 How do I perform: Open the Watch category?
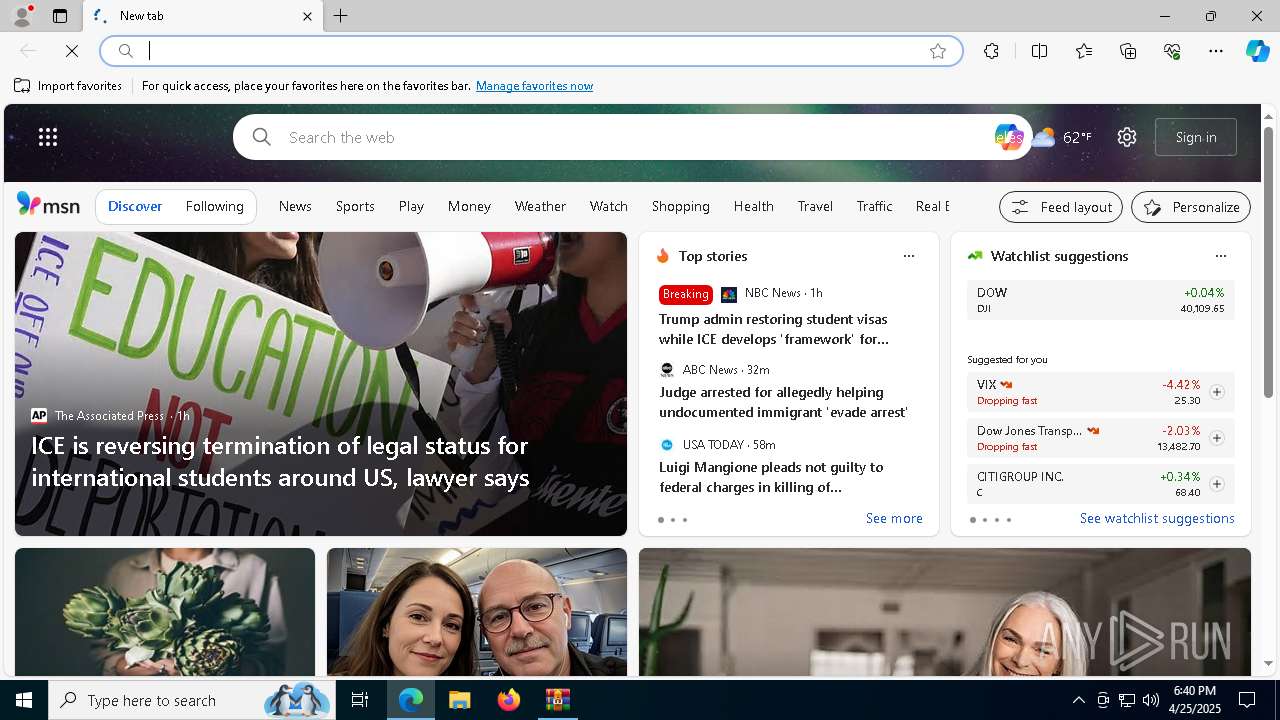609,206
